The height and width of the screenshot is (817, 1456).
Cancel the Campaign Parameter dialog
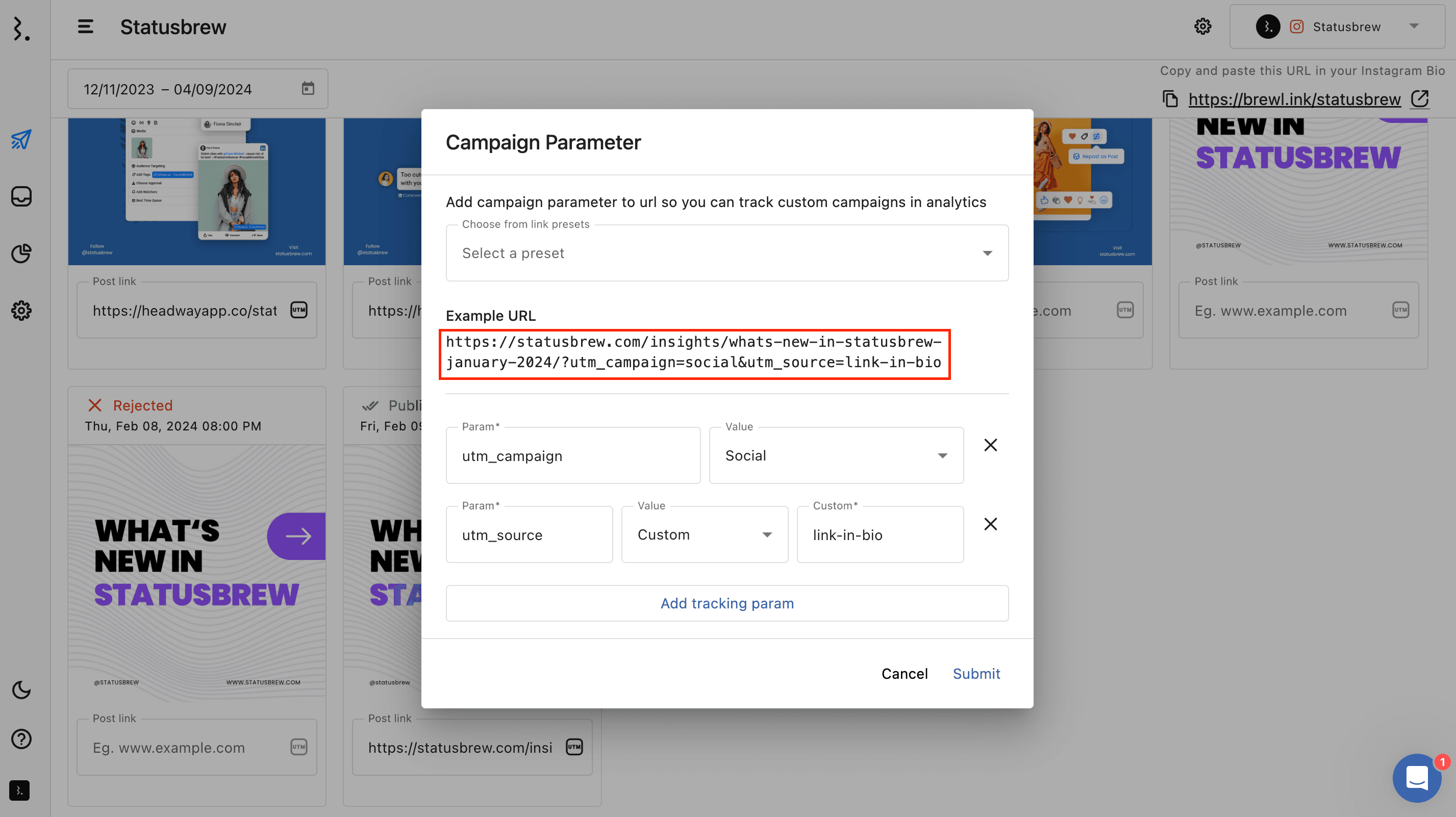[905, 674]
